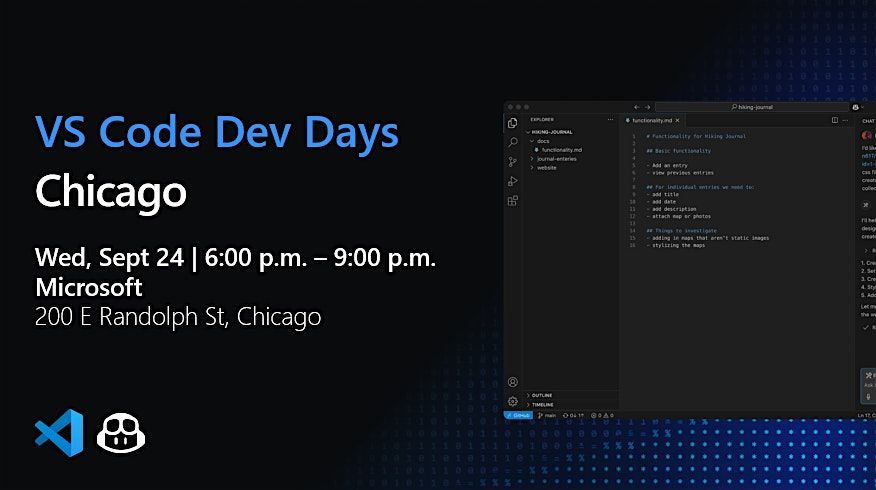Open the Manage gear icon
Screen dimensions: 876x490
(x=512, y=401)
